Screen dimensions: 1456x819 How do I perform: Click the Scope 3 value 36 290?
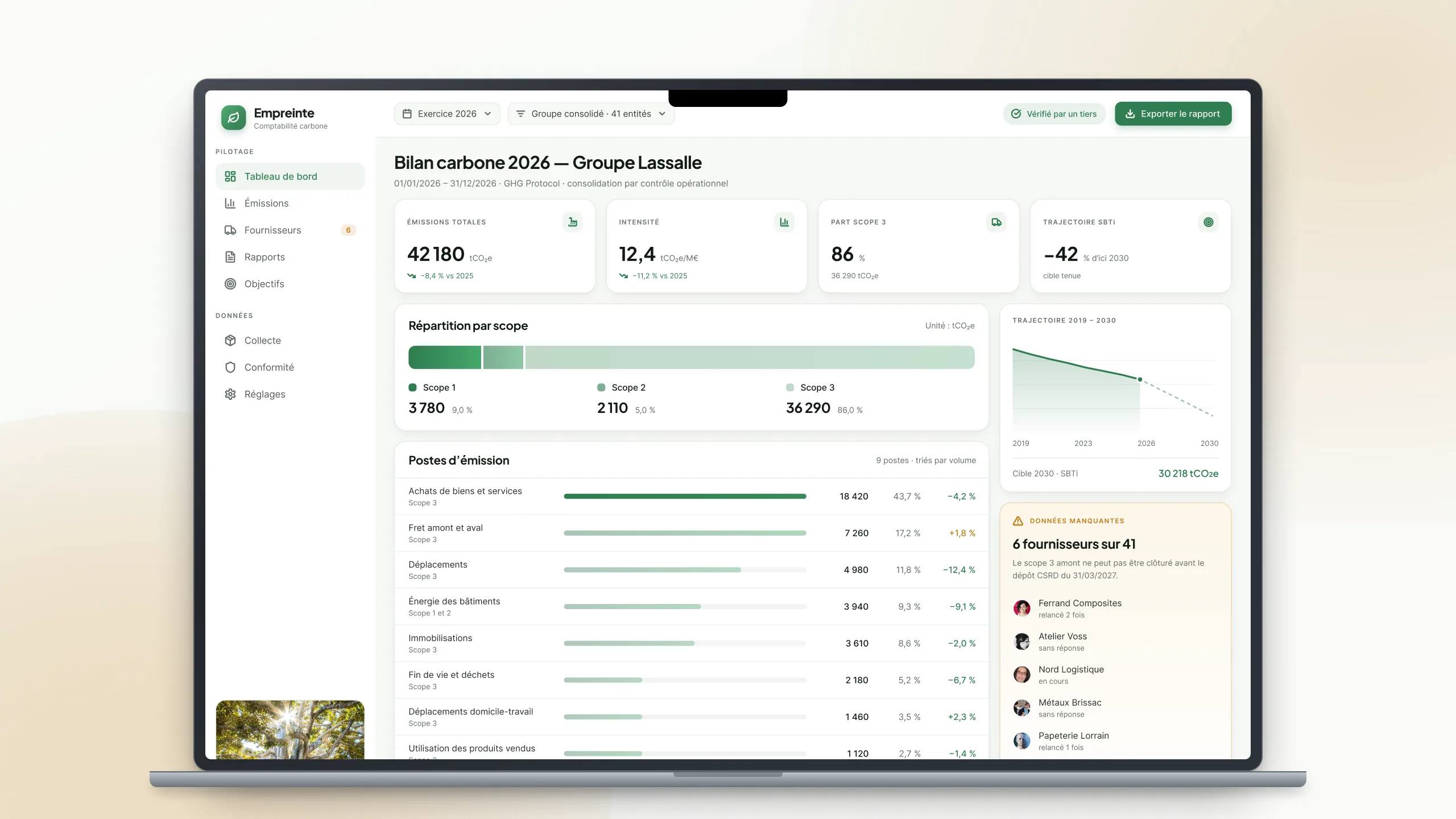808,408
